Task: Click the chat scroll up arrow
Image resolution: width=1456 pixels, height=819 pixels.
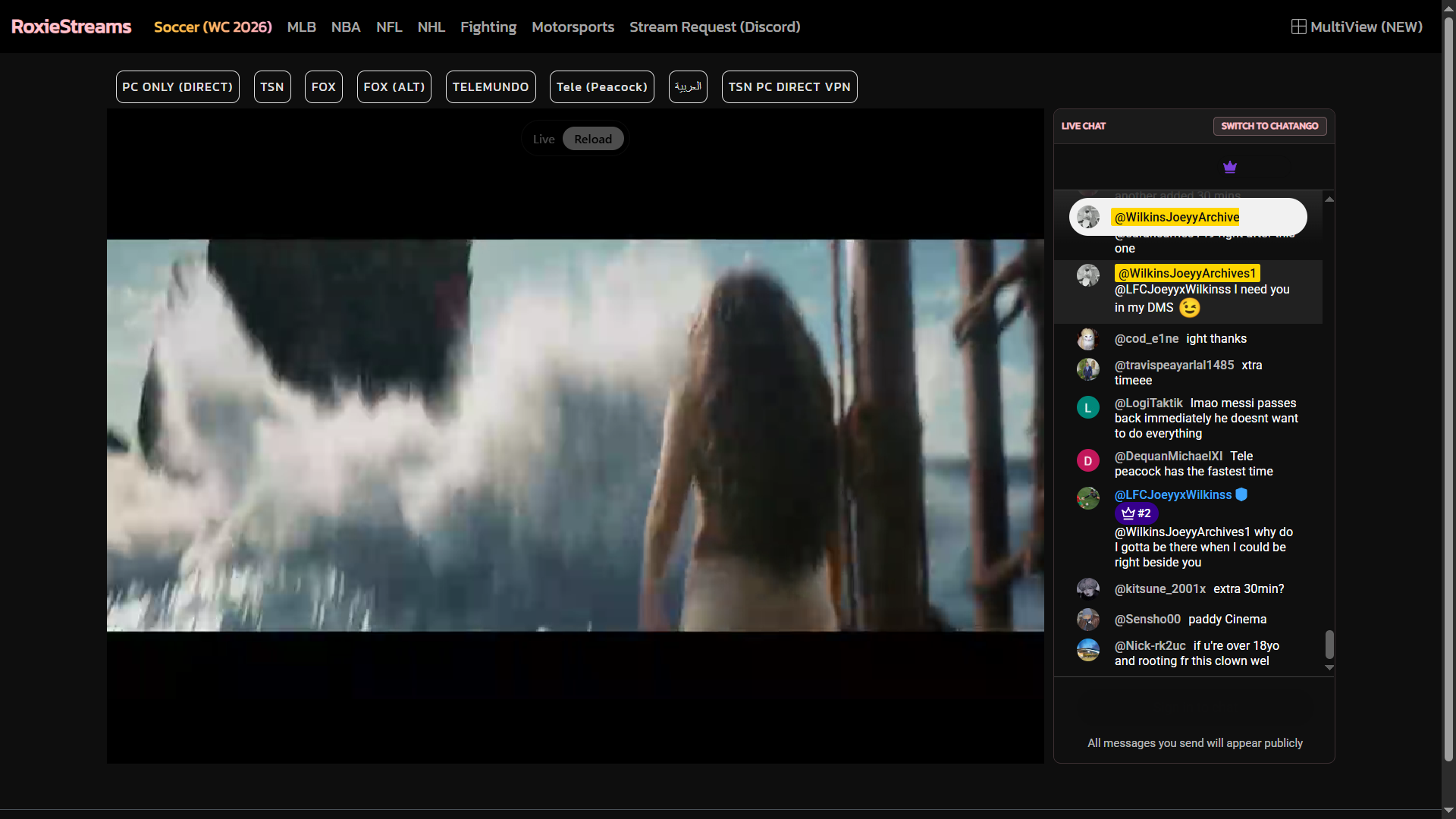Action: 1329,199
